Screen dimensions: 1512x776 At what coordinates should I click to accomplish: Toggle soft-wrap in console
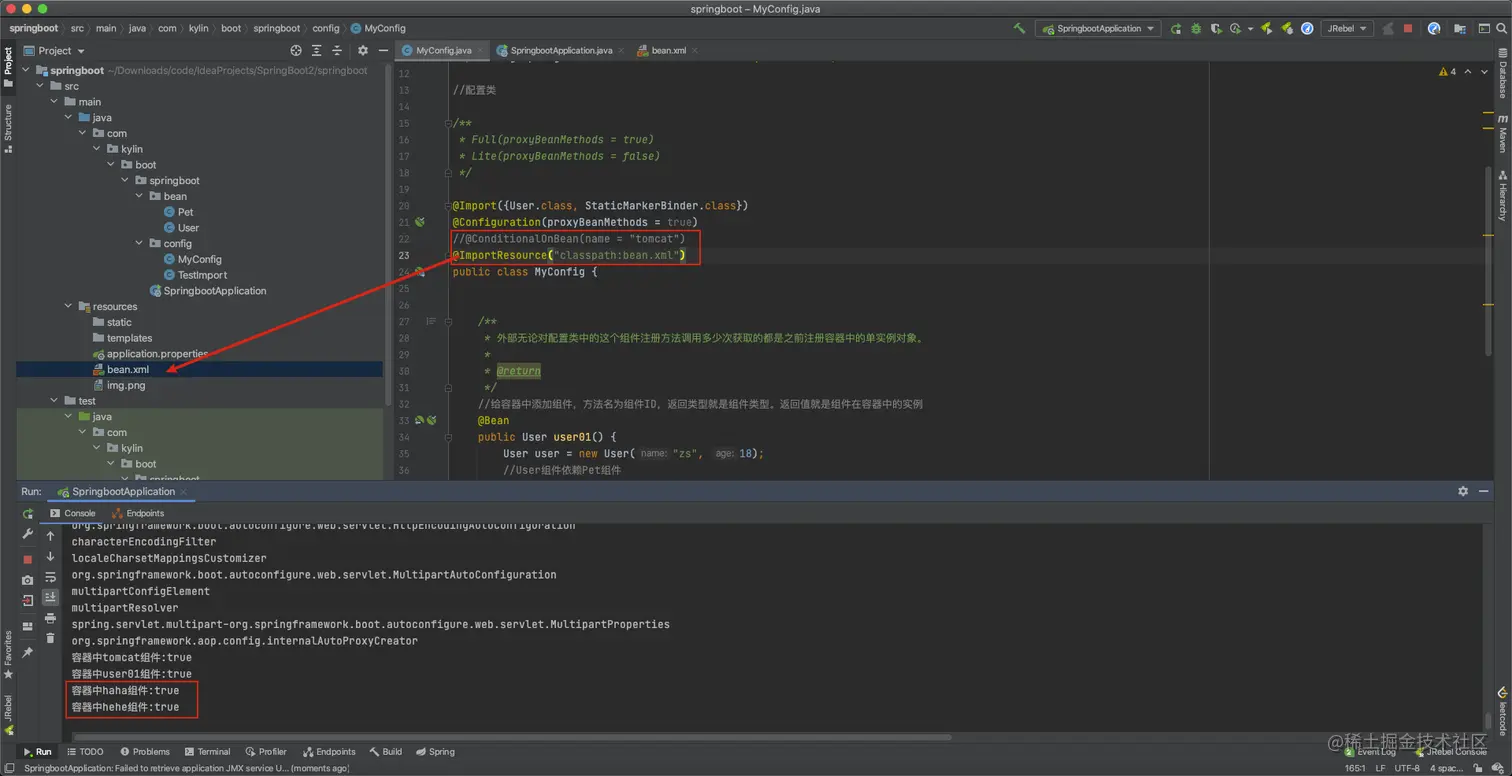(x=50, y=577)
